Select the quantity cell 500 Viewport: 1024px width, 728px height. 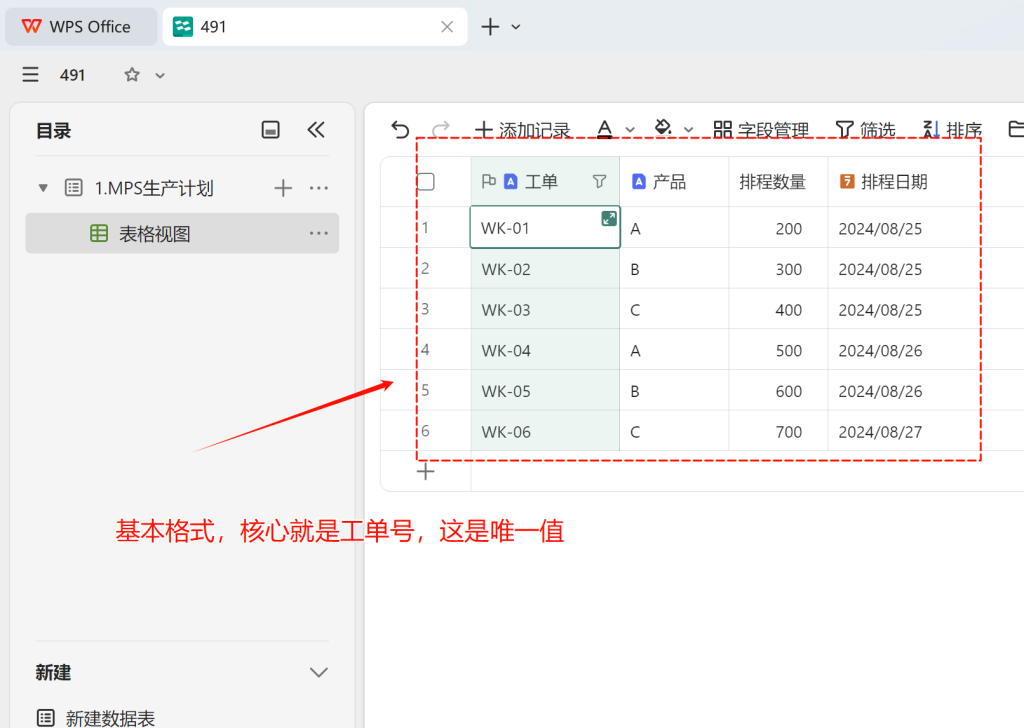[x=778, y=350]
